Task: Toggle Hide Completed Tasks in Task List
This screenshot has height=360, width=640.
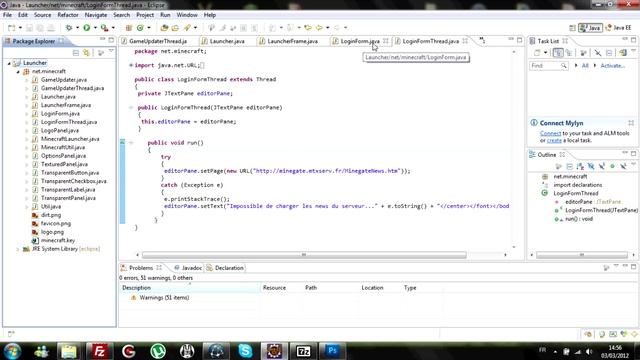Action: point(598,53)
